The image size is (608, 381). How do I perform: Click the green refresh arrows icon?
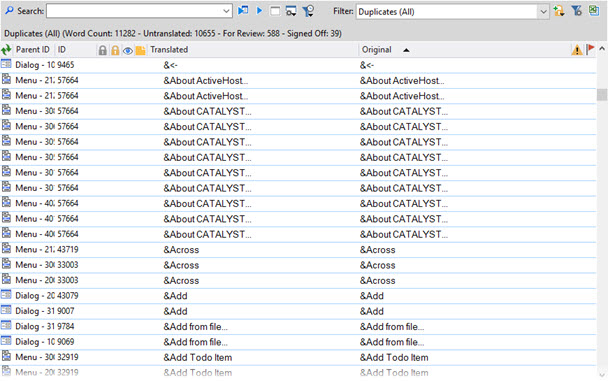pos(6,50)
